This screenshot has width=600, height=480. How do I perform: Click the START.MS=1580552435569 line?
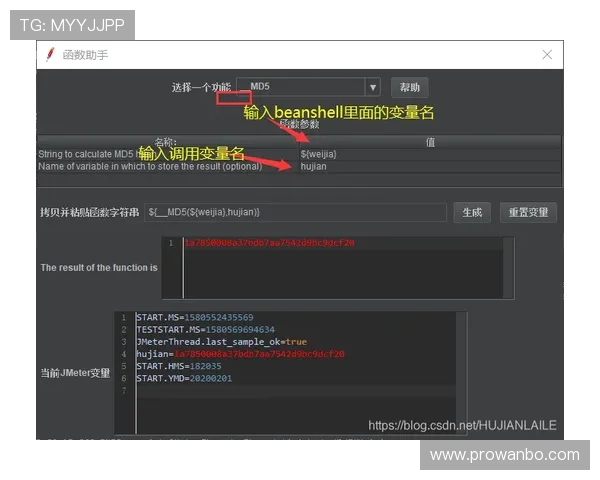click(x=195, y=318)
